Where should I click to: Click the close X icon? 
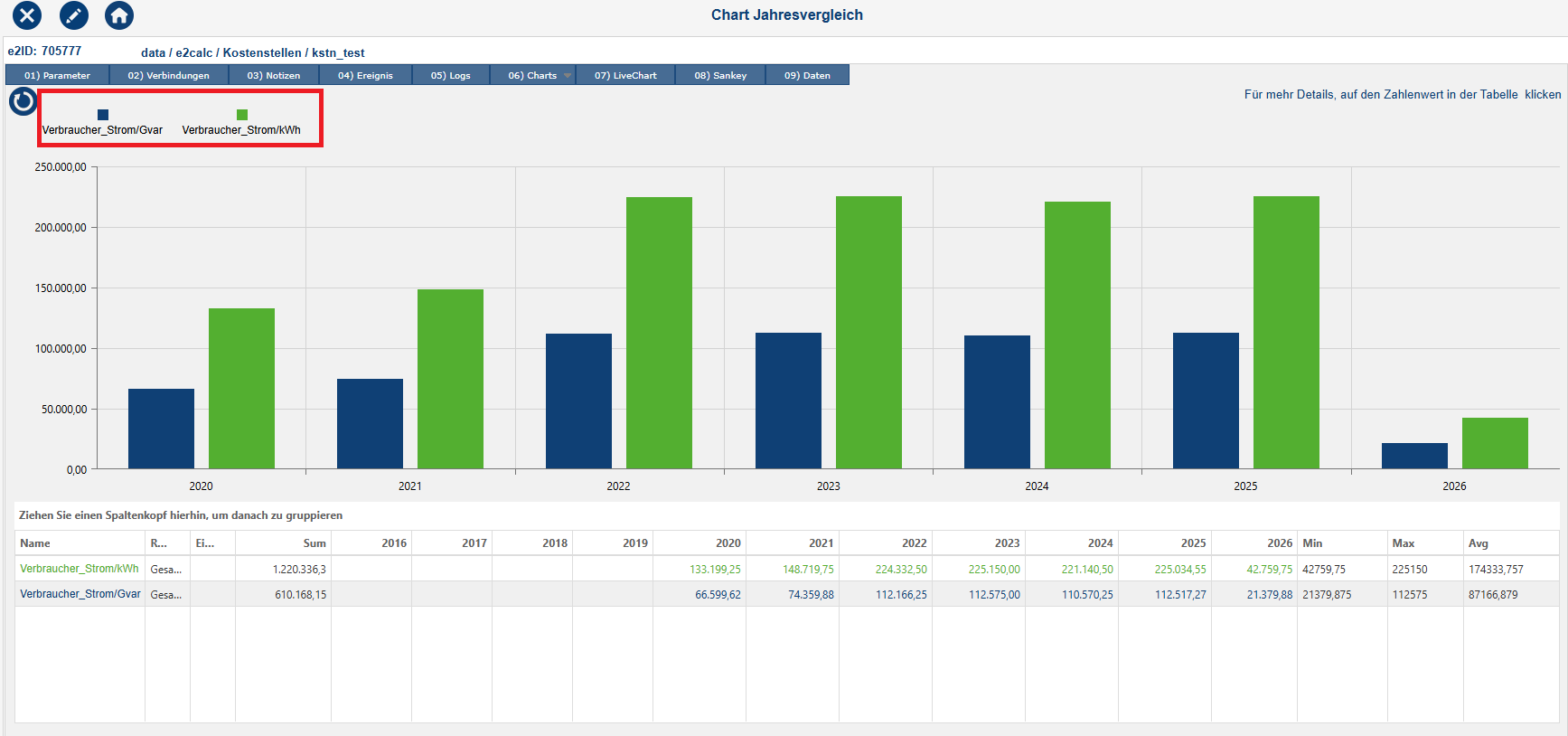point(27,15)
